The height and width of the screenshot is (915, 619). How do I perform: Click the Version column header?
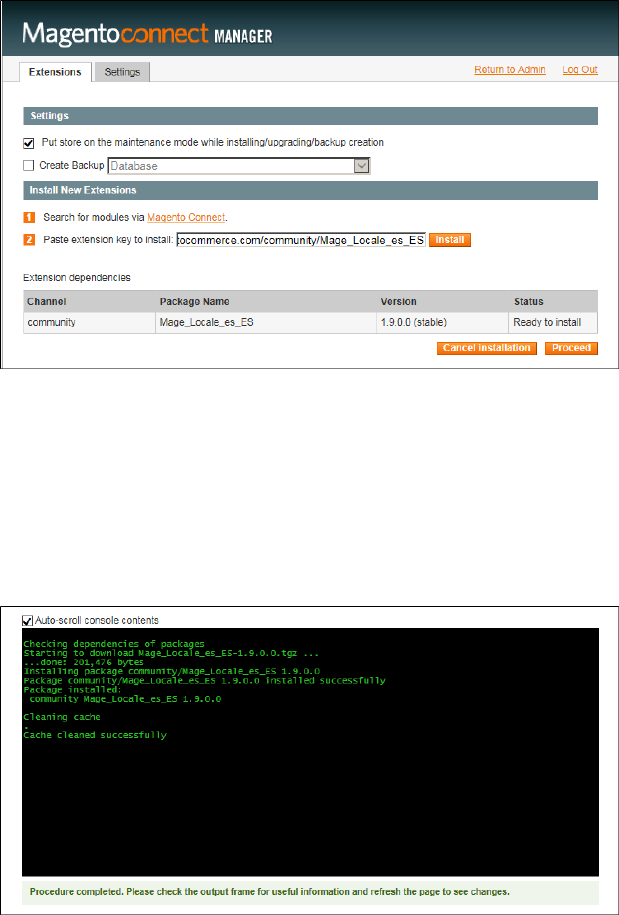tap(442, 302)
